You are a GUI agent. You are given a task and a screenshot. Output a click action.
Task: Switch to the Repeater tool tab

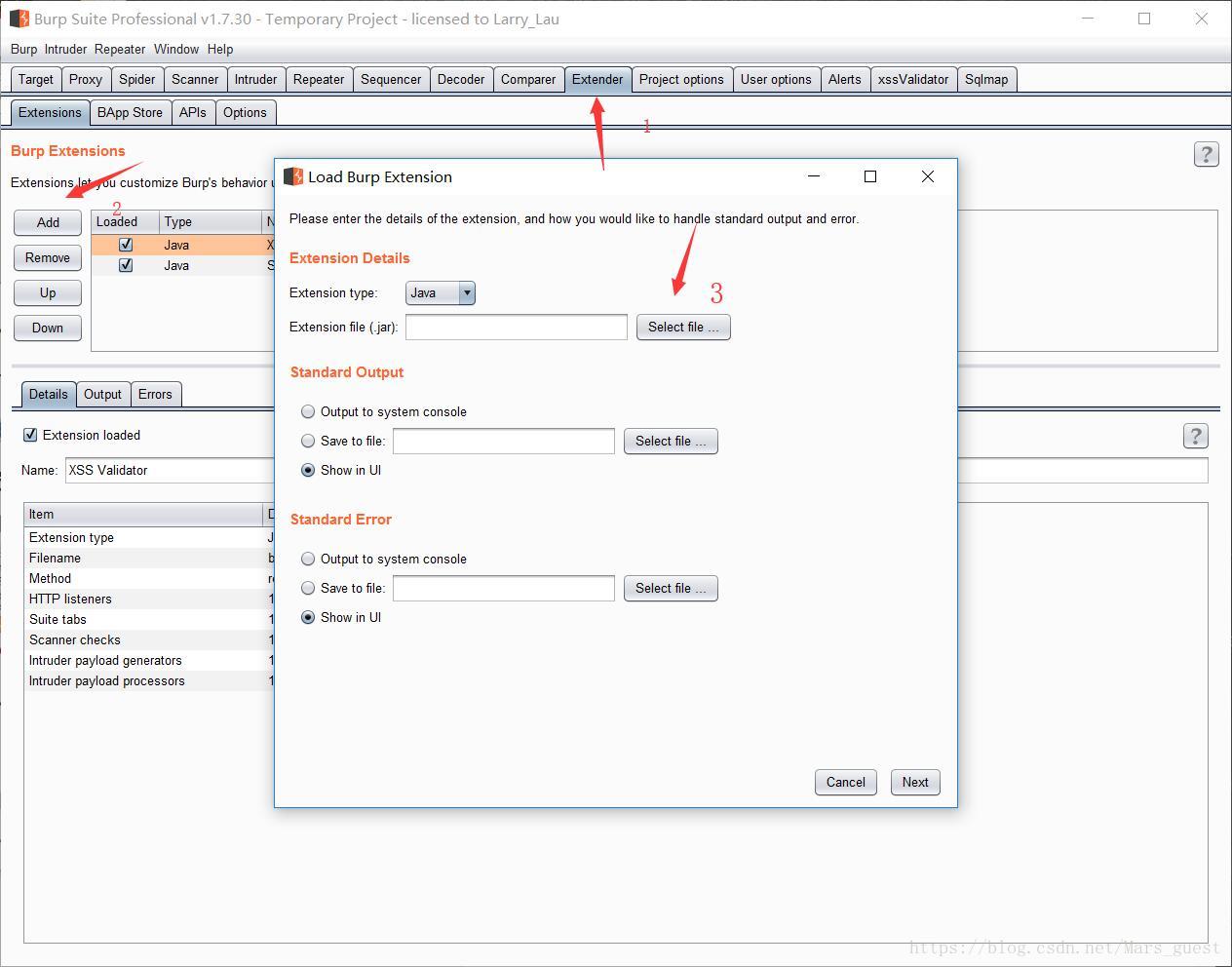pos(319,79)
